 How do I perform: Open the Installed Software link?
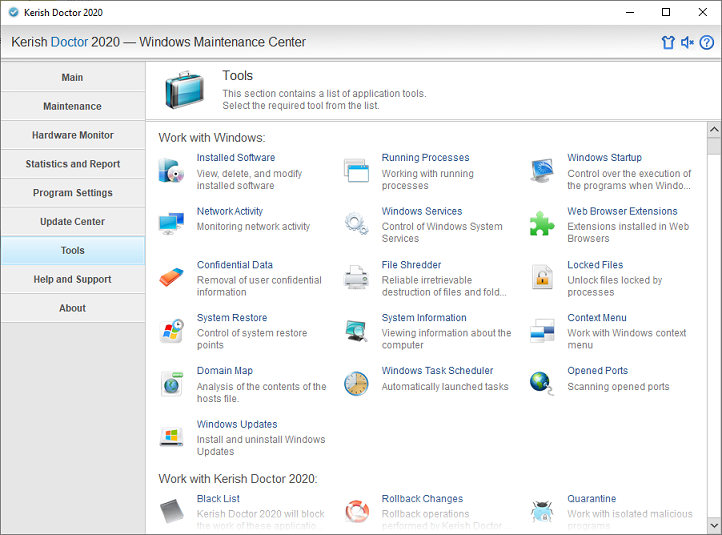point(236,157)
